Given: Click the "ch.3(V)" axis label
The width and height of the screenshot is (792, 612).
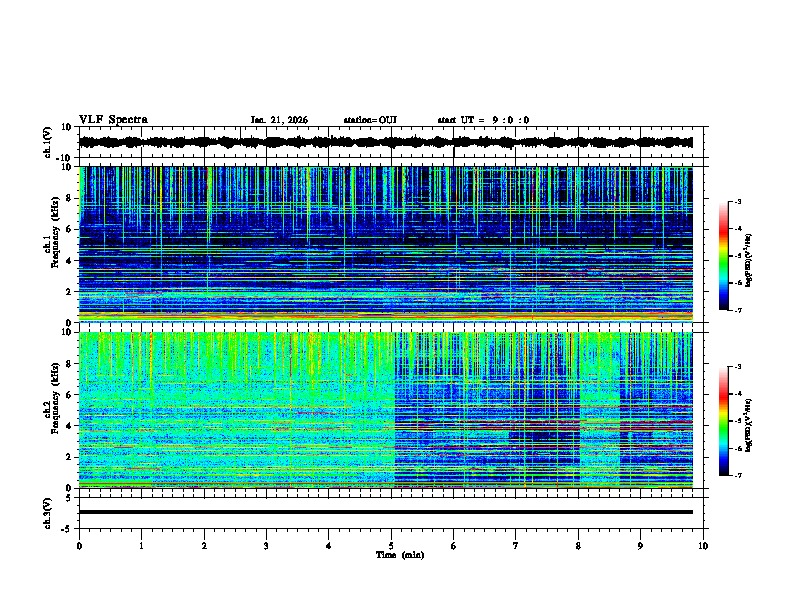Looking at the screenshot, I should pos(48,514).
